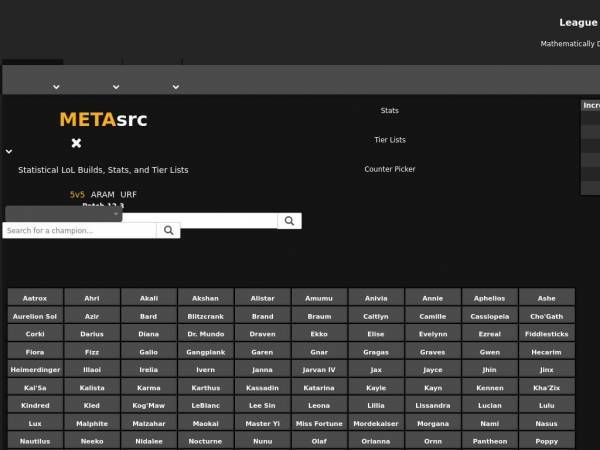Viewport: 600px width, 450px height.
Task: Open the Jarvan IV champion button
Action: click(x=319, y=369)
